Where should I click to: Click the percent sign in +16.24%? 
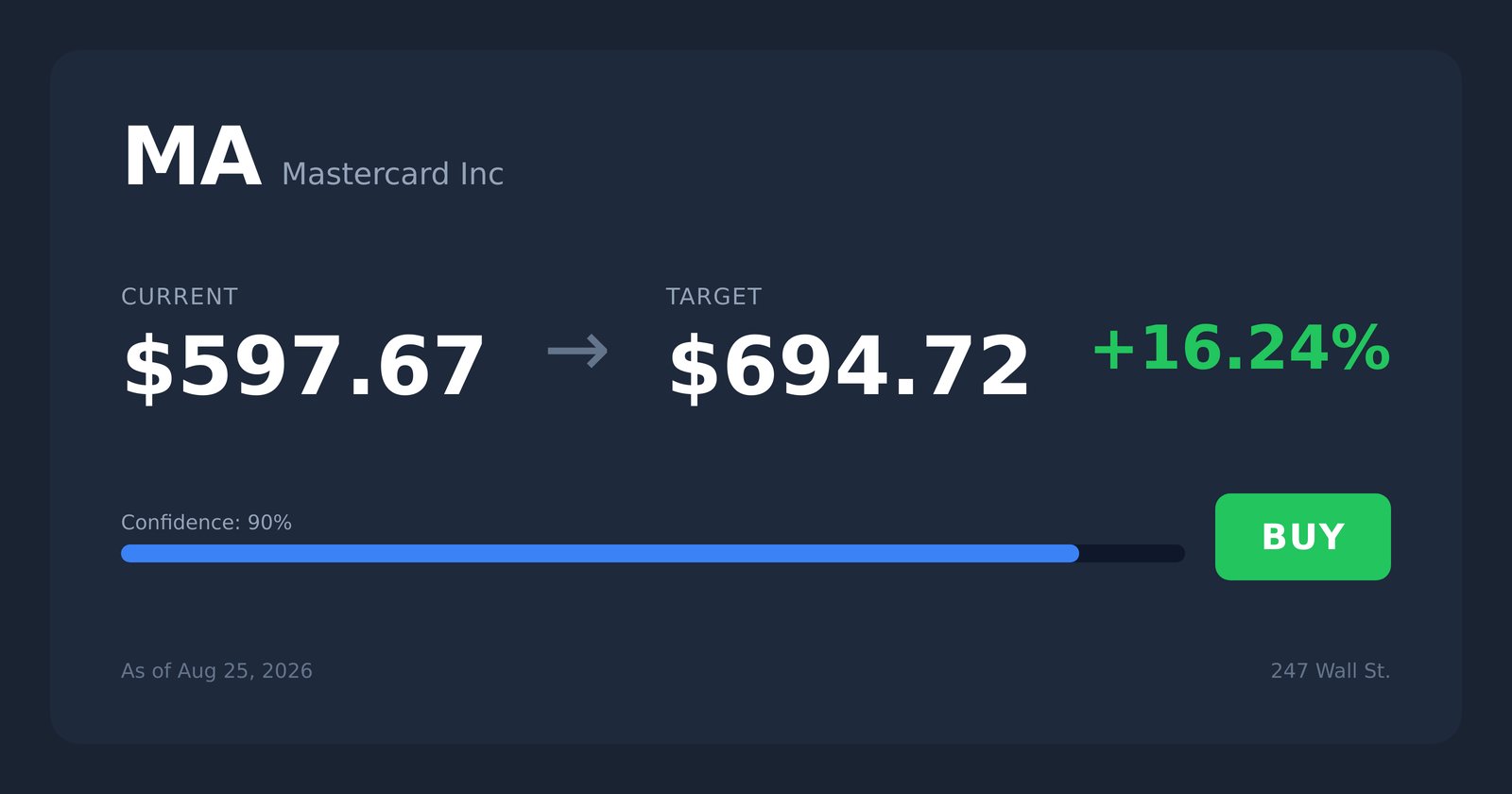click(x=1361, y=348)
